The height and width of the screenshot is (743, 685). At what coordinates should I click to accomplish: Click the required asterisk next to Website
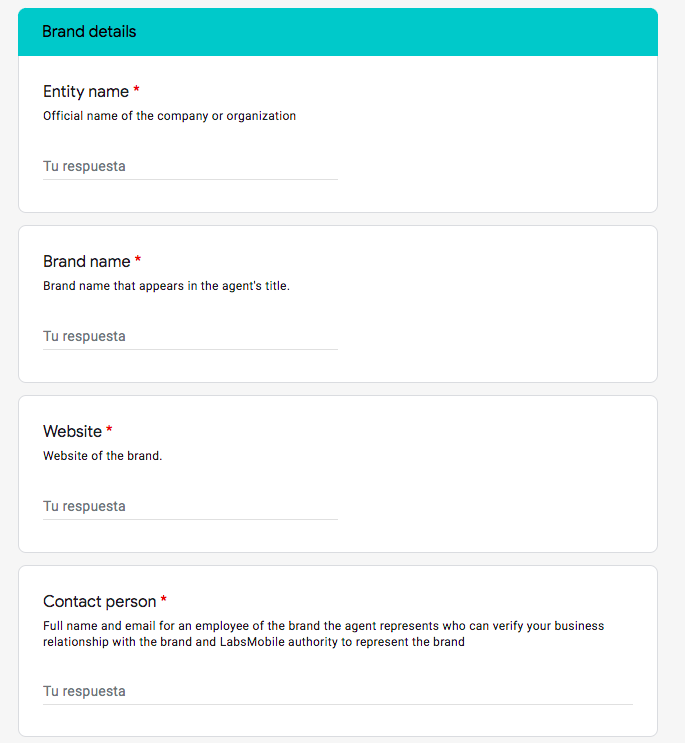pos(109,429)
